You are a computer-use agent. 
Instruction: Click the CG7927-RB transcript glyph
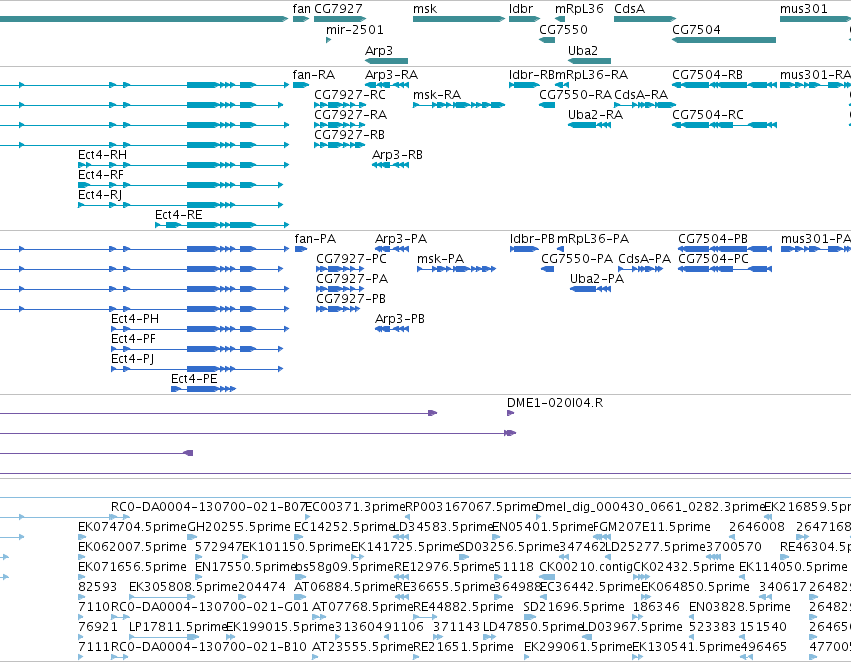[340, 145]
